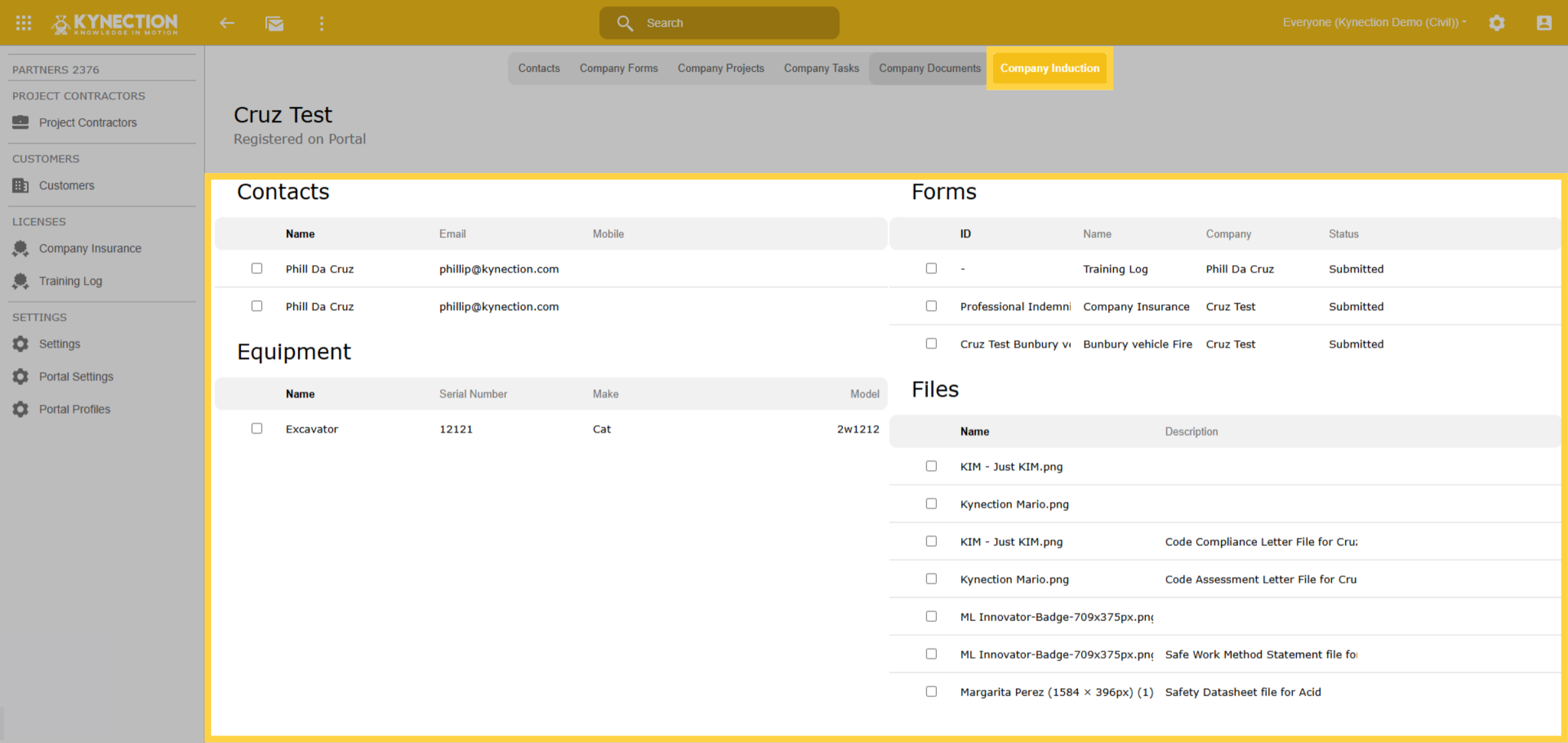This screenshot has height=743, width=1568.
Task: Sort Equipment table by Model header
Action: [x=864, y=394]
